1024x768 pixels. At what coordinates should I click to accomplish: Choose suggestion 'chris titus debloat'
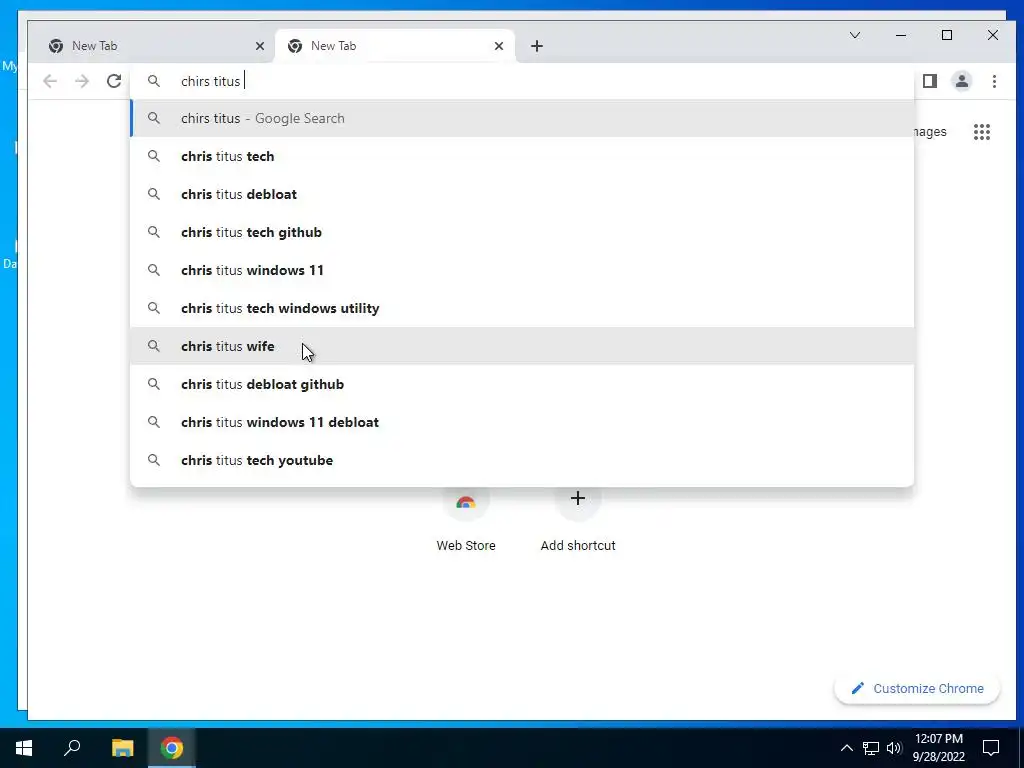click(x=522, y=194)
